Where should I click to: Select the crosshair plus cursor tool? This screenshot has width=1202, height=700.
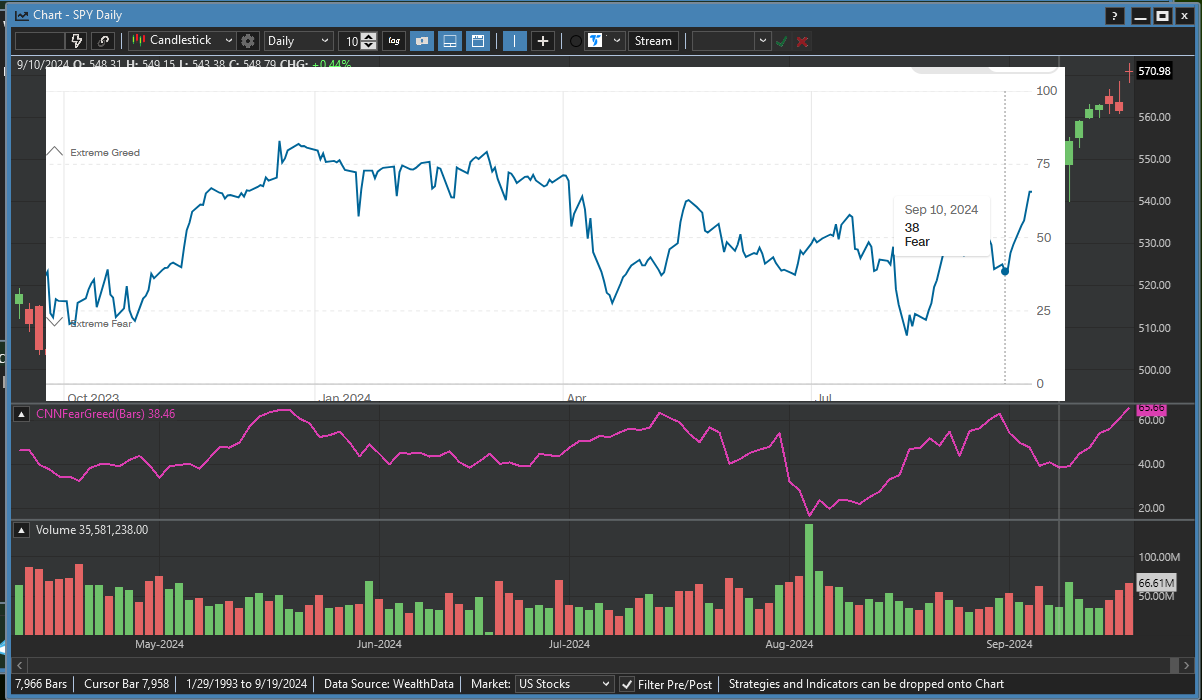(x=543, y=41)
